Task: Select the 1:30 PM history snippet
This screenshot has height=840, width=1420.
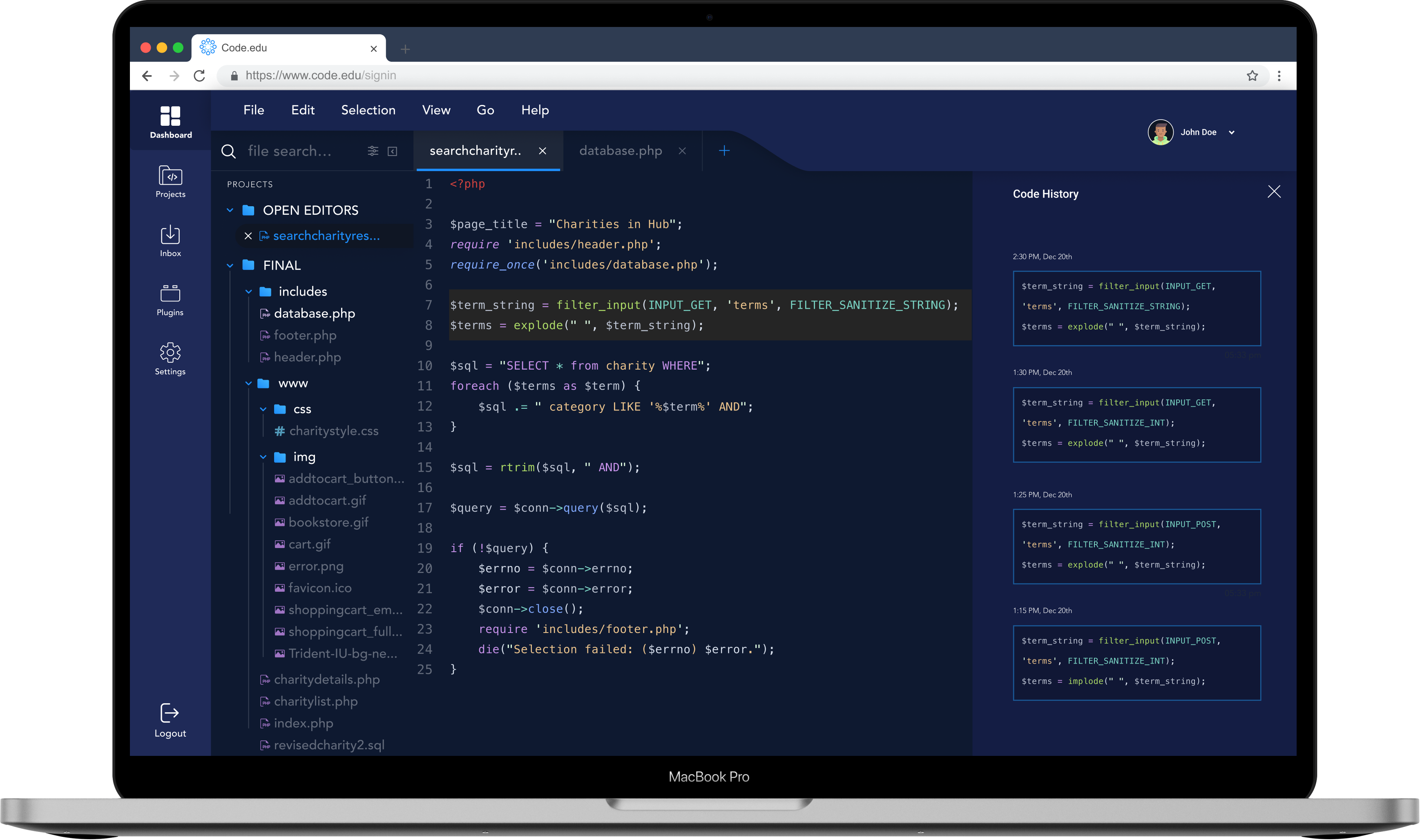Action: [x=1136, y=425]
